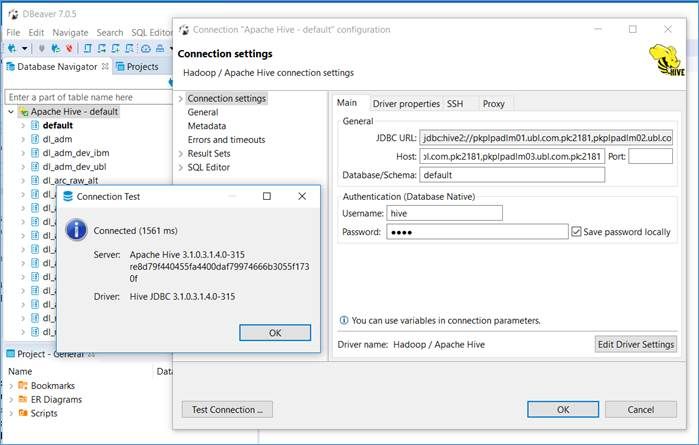Click the JDBC URL field

(546, 138)
